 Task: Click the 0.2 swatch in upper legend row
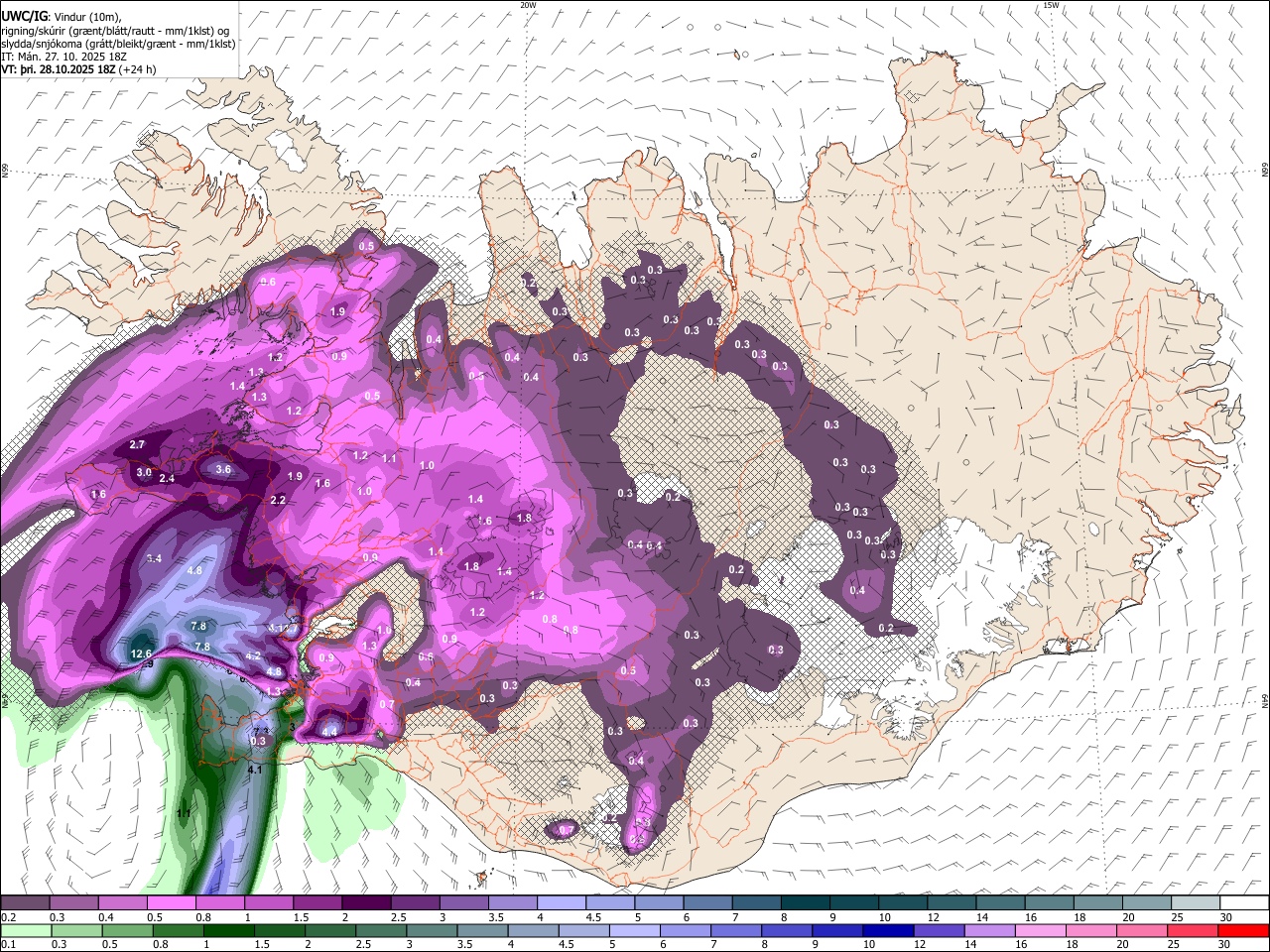point(25,902)
